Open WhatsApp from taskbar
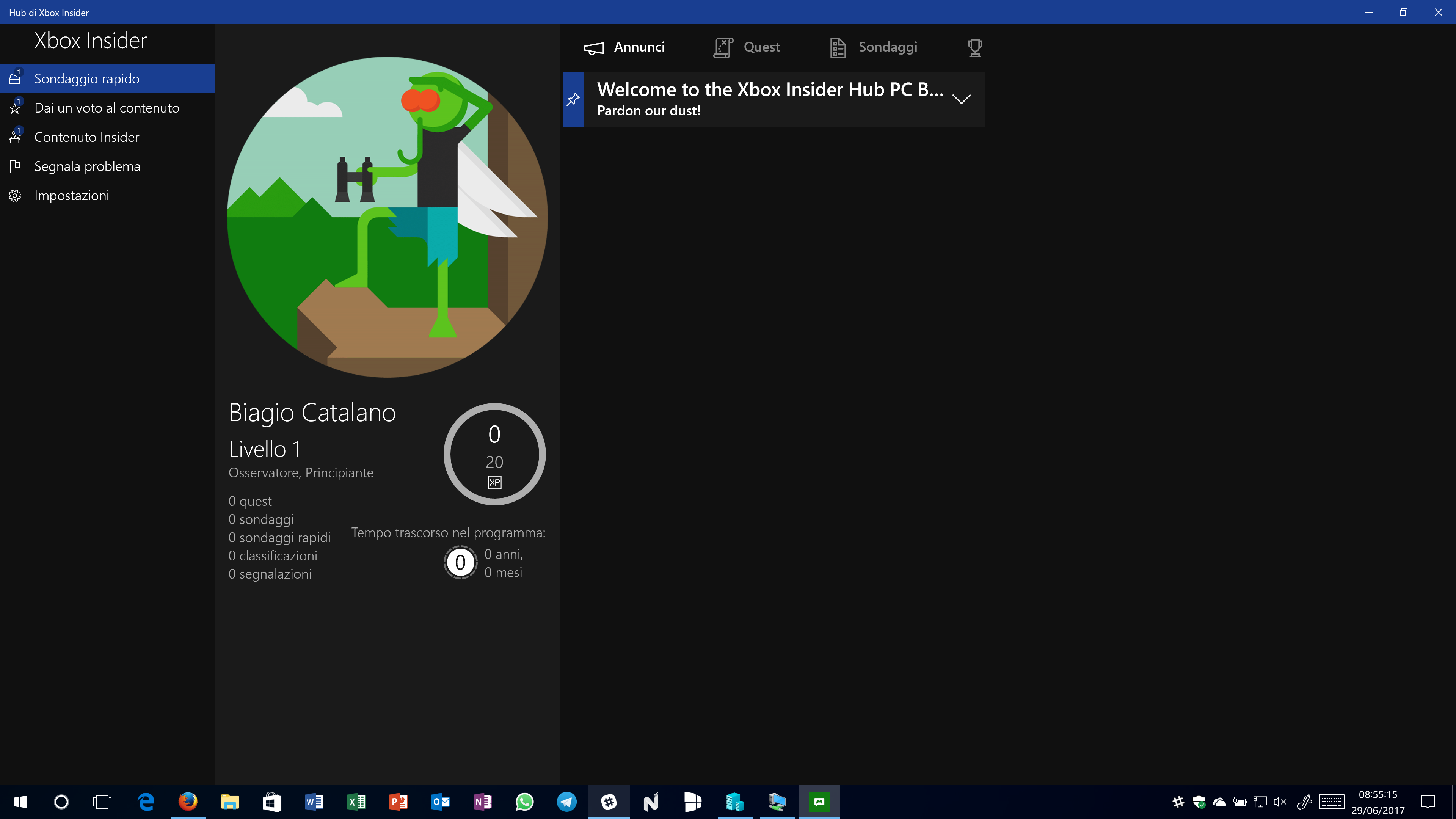 tap(524, 802)
